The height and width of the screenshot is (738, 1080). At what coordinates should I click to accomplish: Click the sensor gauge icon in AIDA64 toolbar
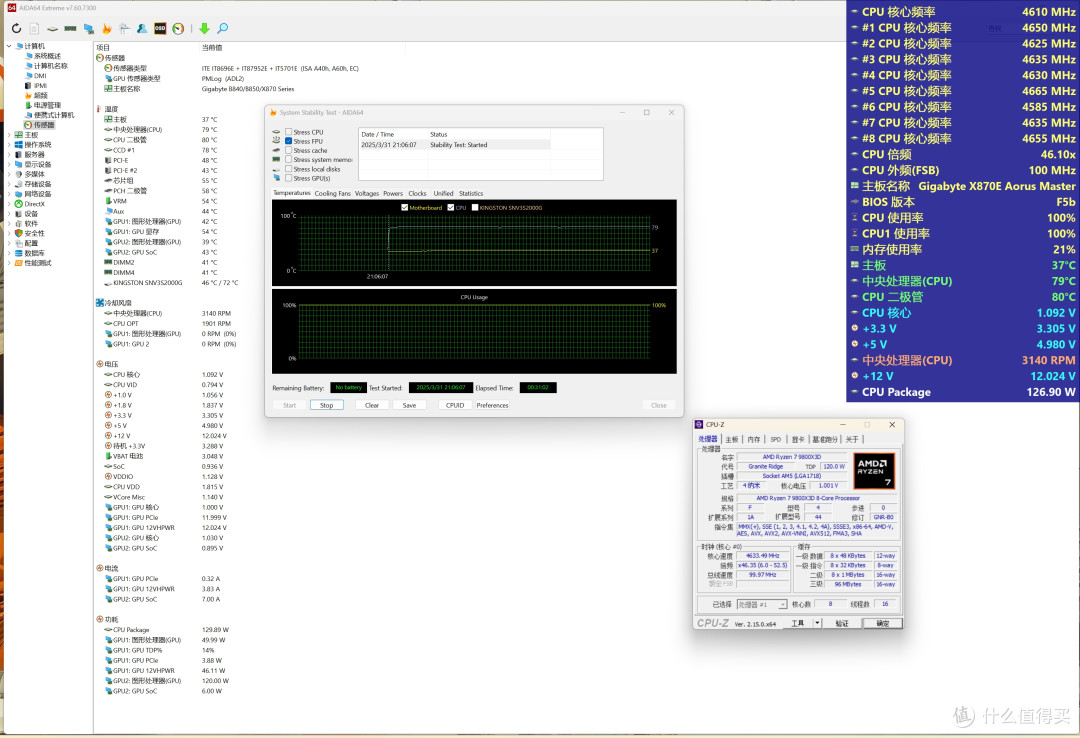(x=178, y=28)
